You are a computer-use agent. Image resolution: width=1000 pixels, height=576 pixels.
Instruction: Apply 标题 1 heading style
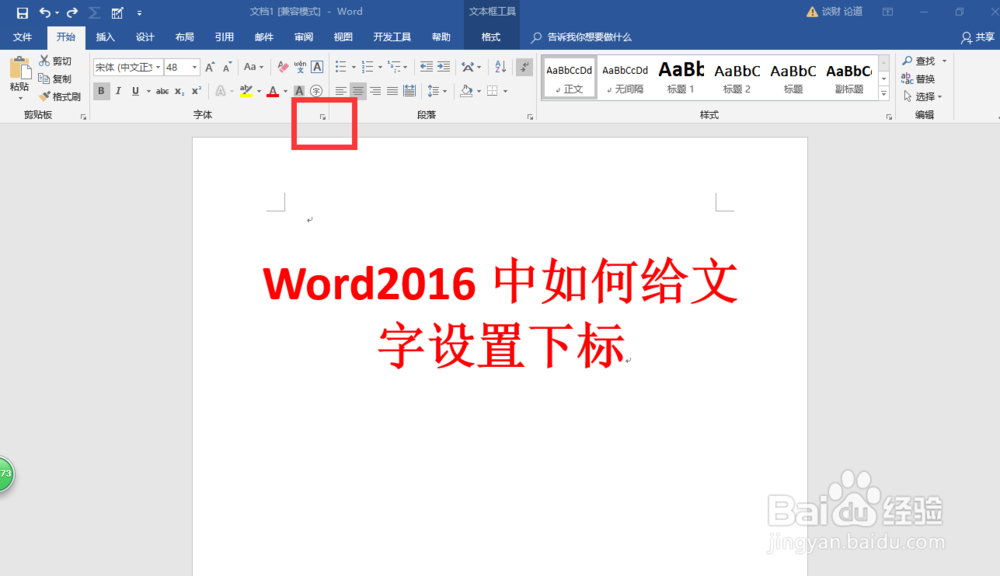pos(680,78)
